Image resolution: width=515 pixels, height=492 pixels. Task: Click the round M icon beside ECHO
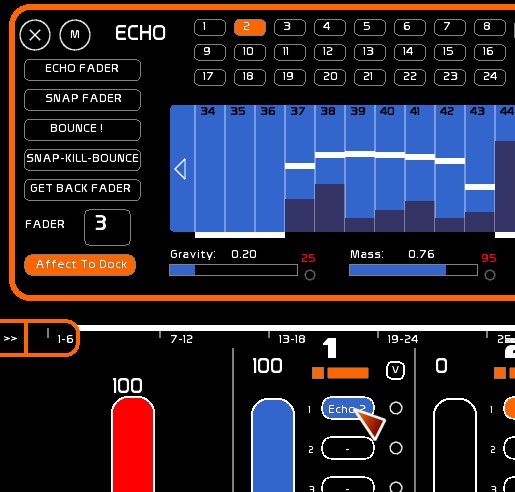coord(75,35)
